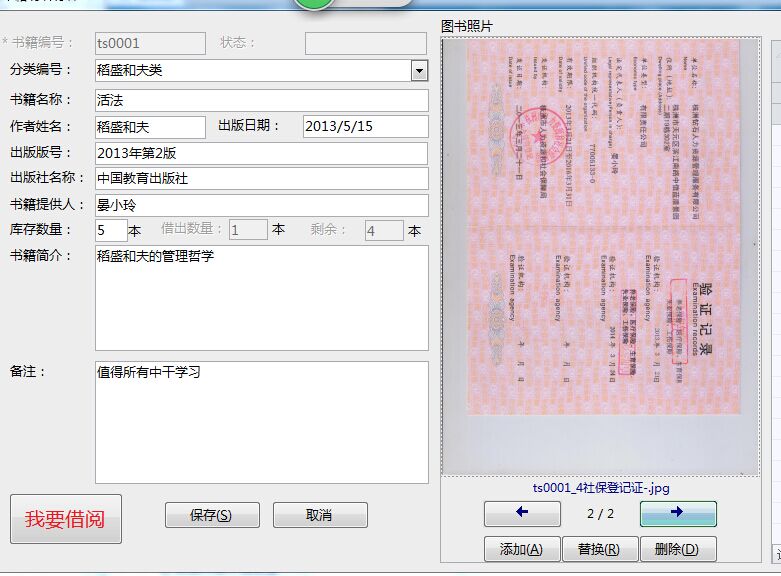
Task: Click 添加(A) to add a photo
Action: [x=521, y=549]
